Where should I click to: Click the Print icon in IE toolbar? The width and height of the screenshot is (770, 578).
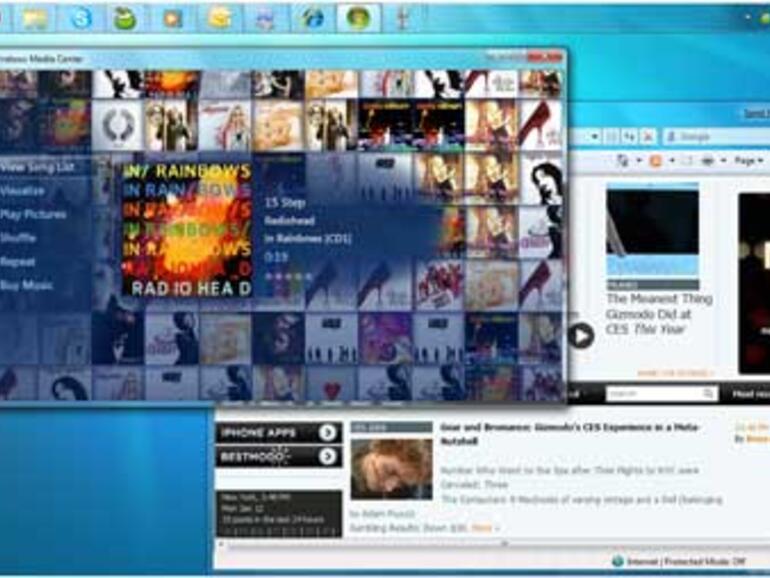(x=708, y=161)
